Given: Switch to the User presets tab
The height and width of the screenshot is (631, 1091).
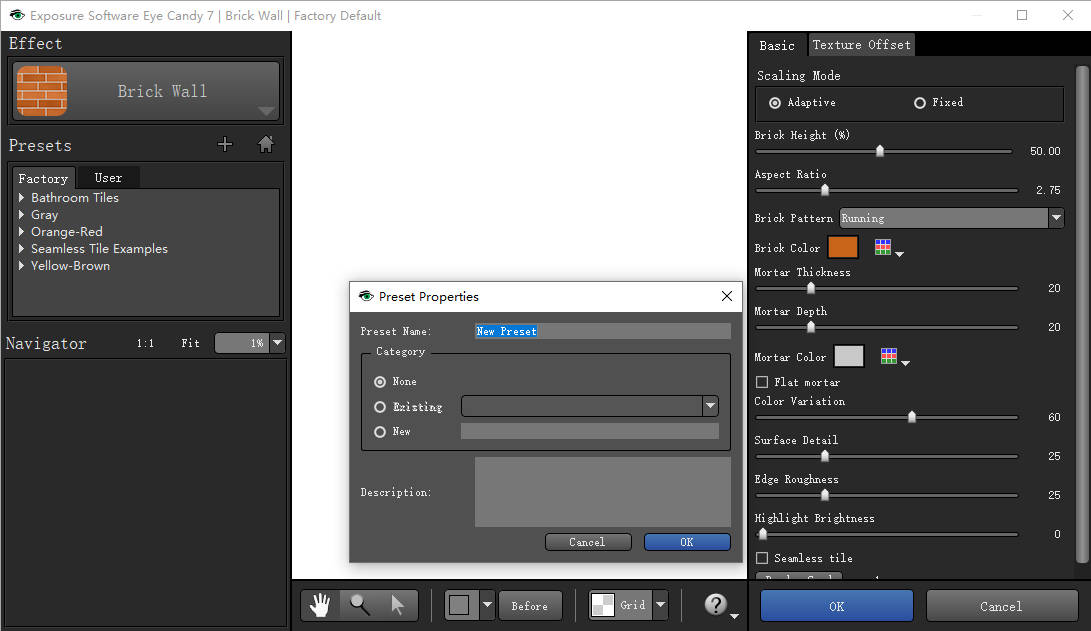Looking at the screenshot, I should [x=108, y=178].
